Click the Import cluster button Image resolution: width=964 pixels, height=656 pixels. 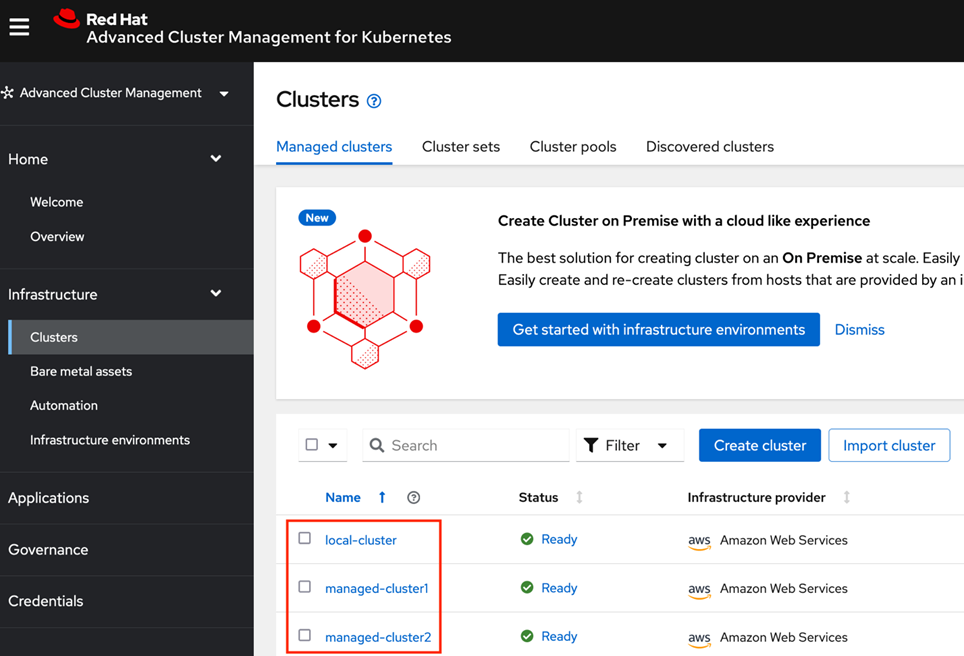(889, 445)
